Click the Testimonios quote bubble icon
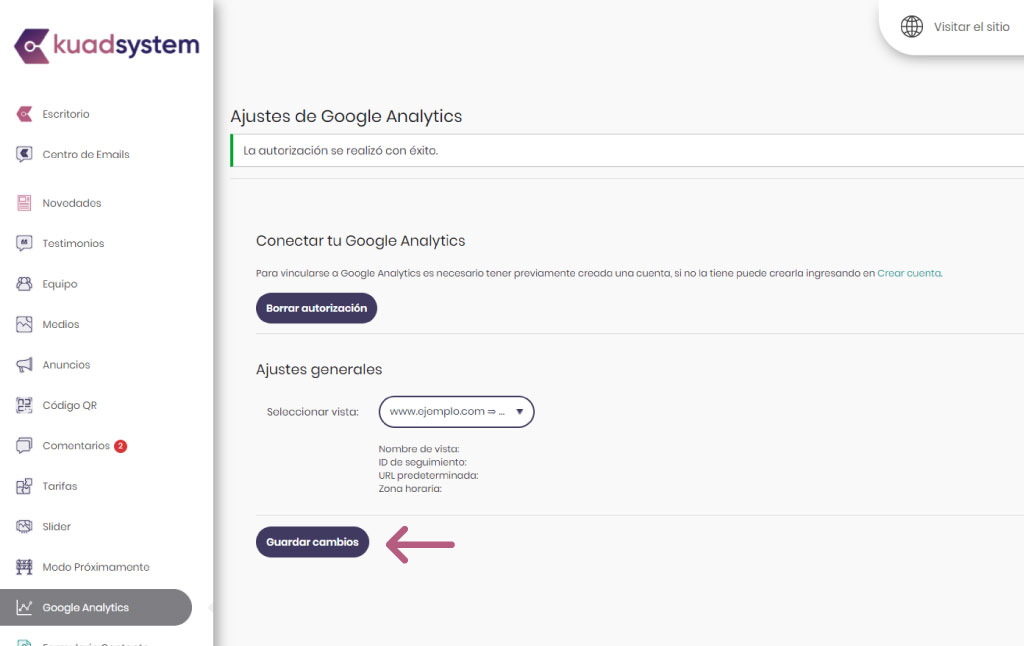 [x=24, y=244]
